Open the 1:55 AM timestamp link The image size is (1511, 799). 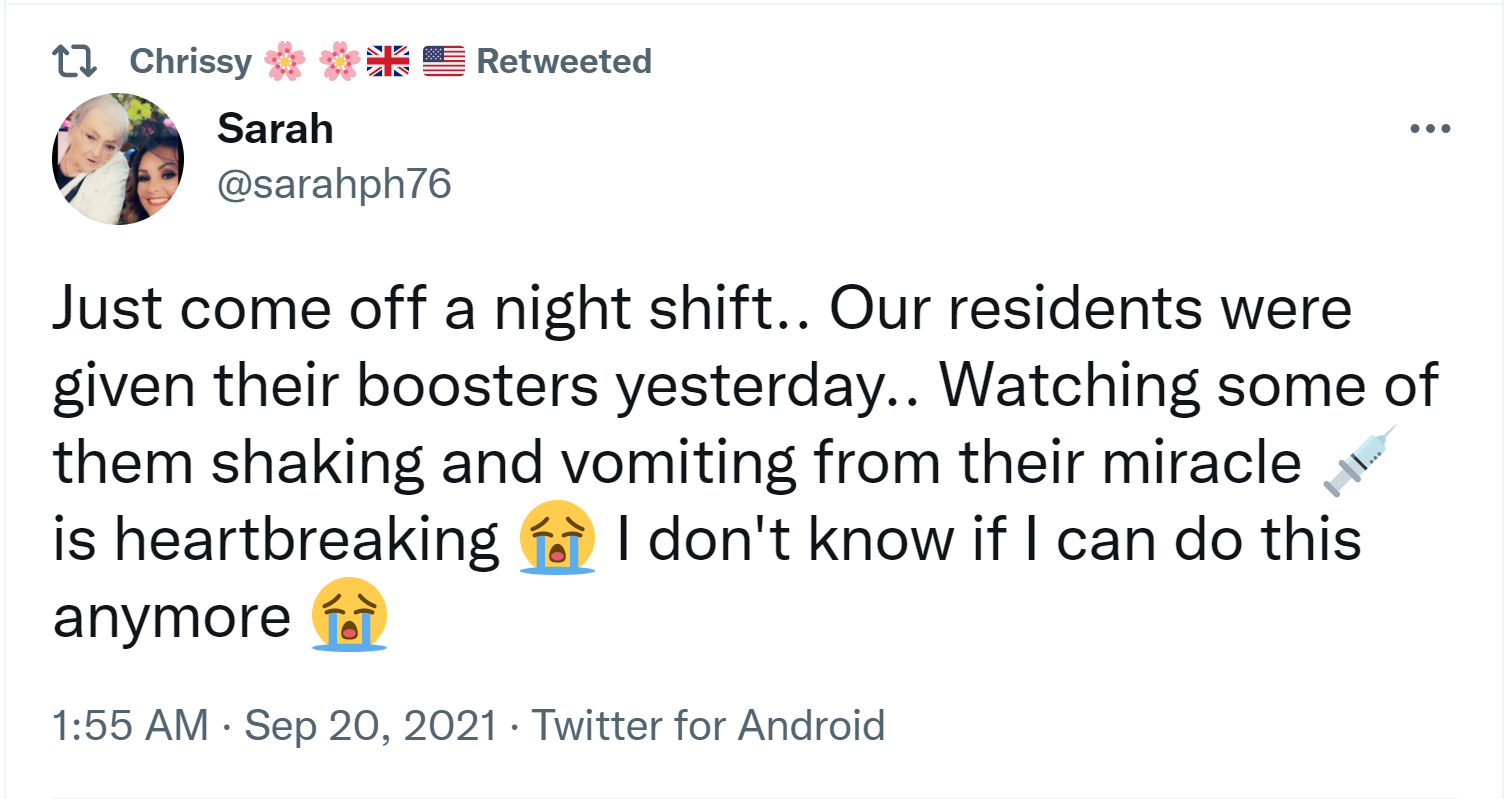(x=130, y=725)
